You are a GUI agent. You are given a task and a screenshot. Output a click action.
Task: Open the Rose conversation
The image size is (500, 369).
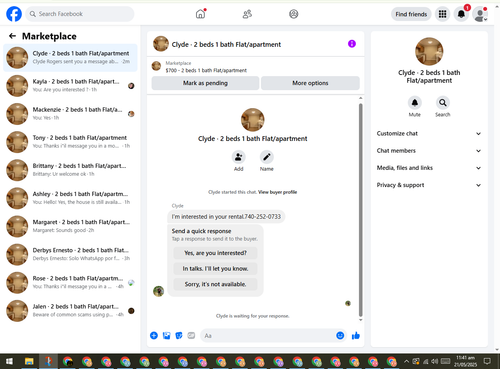pos(70,282)
